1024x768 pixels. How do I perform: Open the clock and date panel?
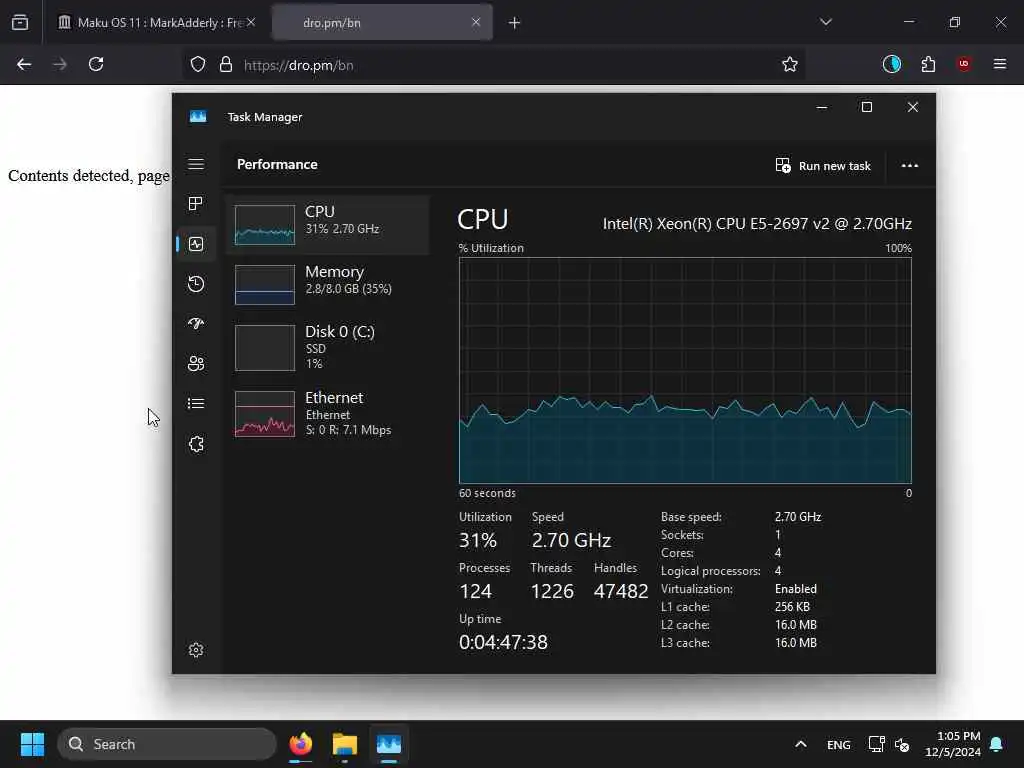tap(953, 744)
